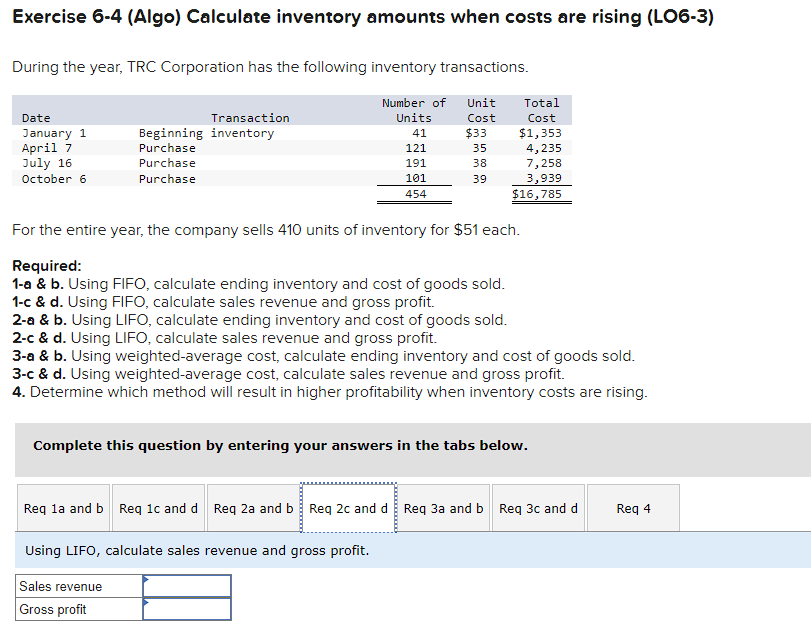
Task: Switch to the Req 1c and d tab
Action: coord(157,508)
